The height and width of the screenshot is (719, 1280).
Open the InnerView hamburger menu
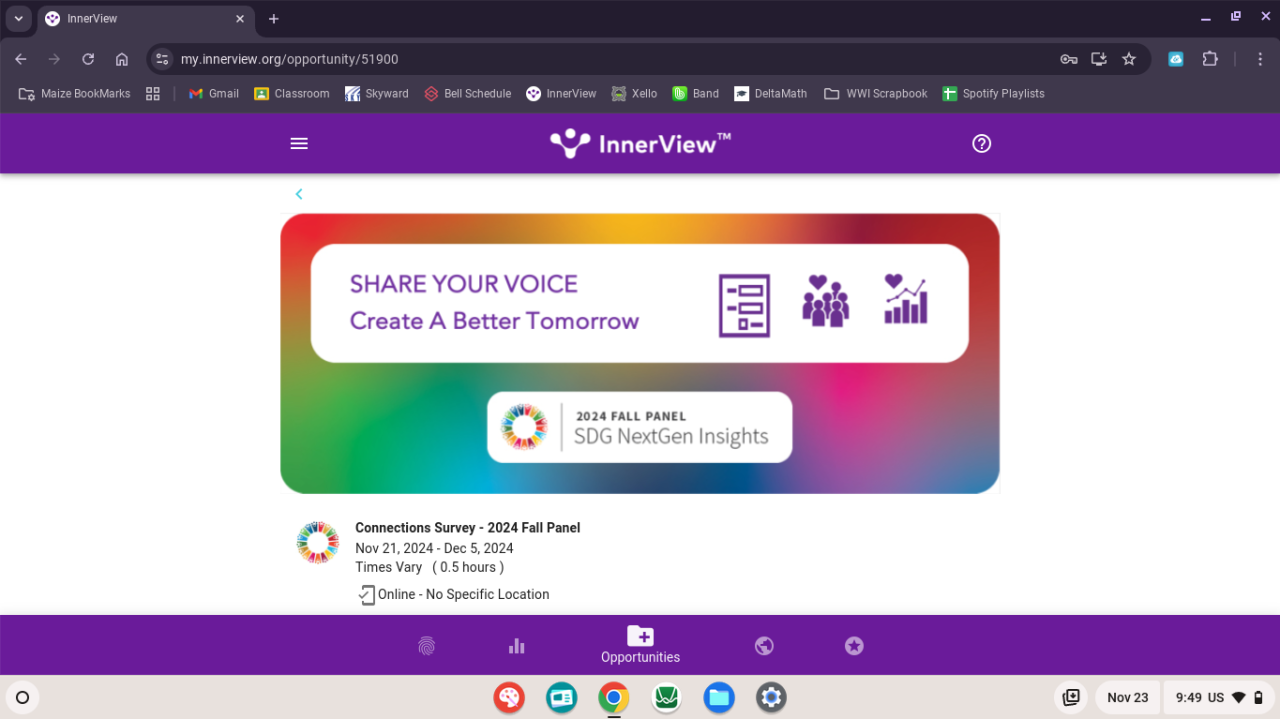coord(299,143)
